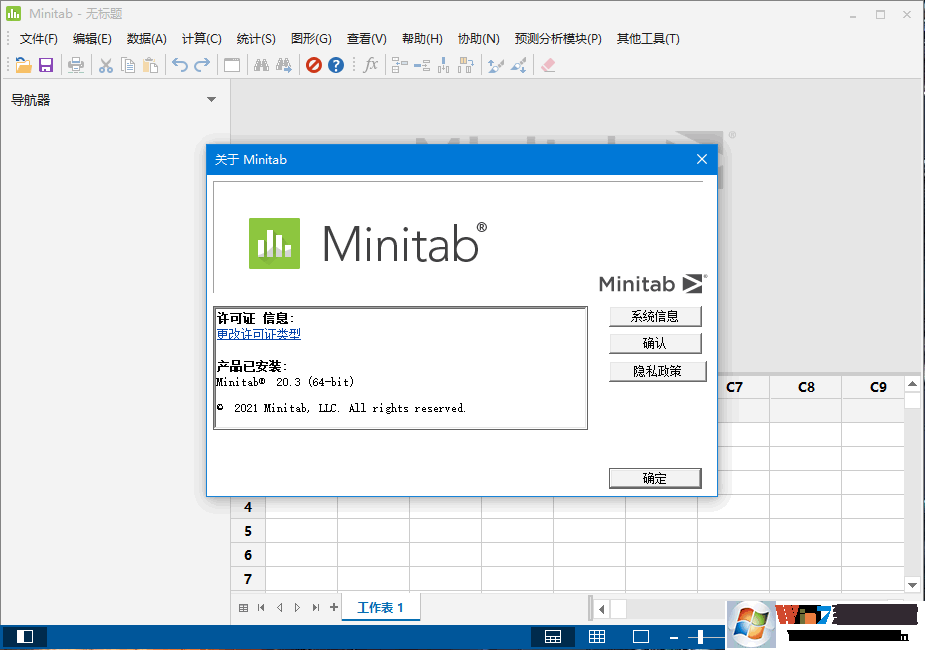Click the zoom out minus button
This screenshot has width=925, height=650.
coord(674,637)
